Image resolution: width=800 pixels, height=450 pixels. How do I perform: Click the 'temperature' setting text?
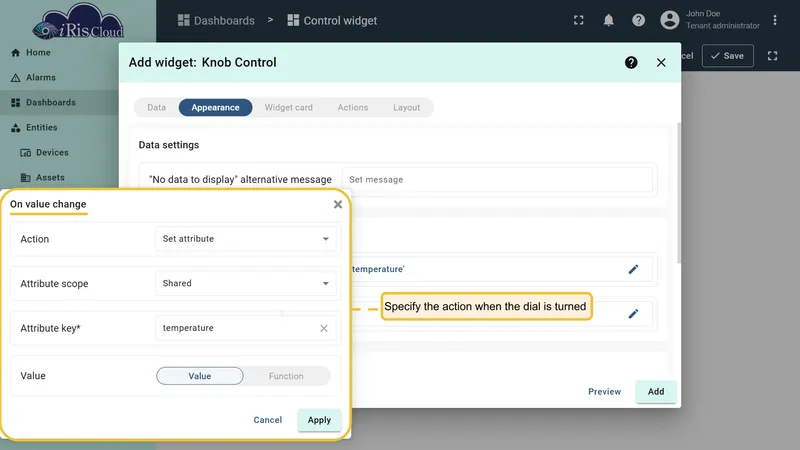click(x=378, y=269)
